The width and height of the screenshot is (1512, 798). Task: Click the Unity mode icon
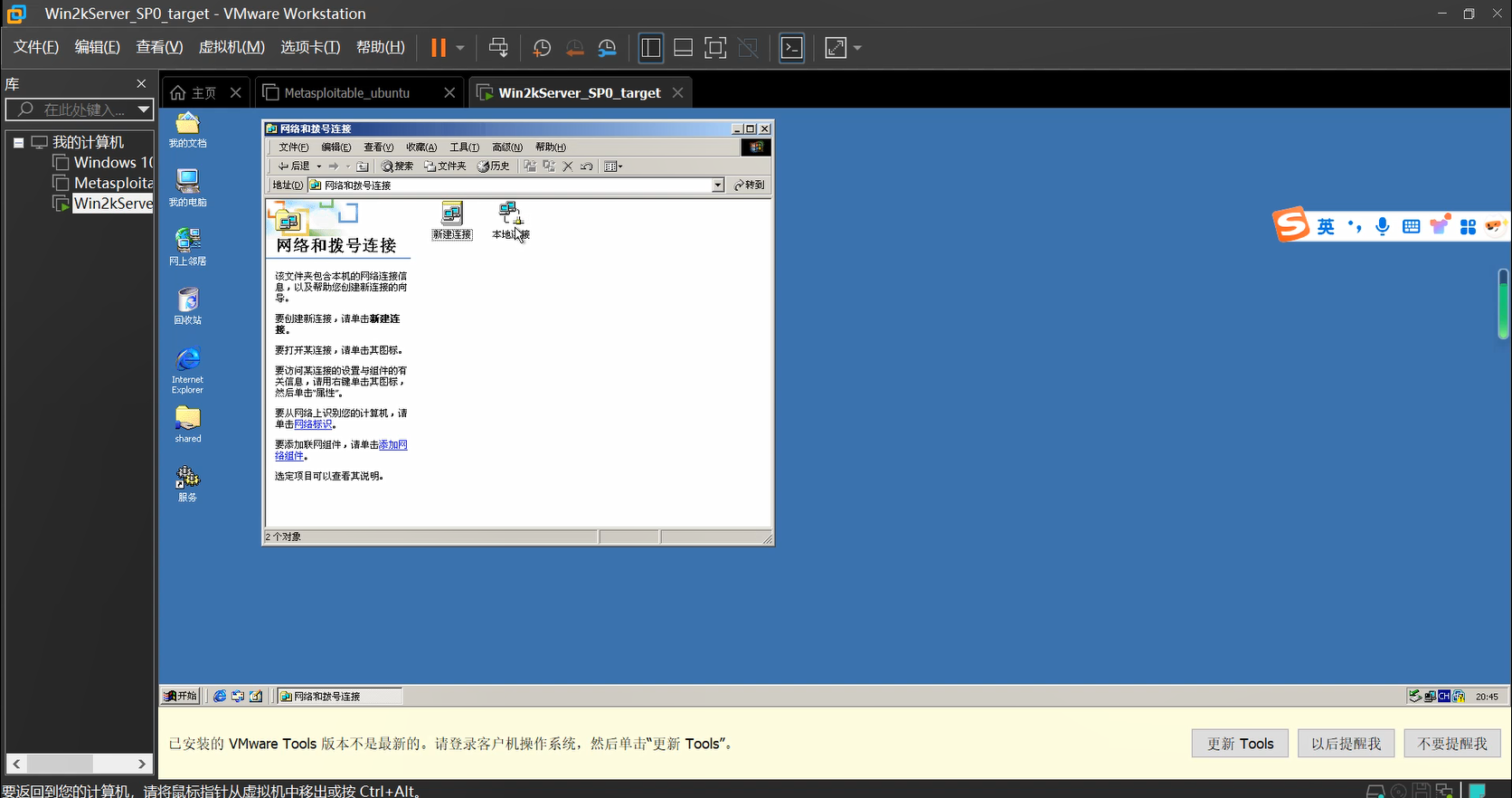(x=748, y=48)
